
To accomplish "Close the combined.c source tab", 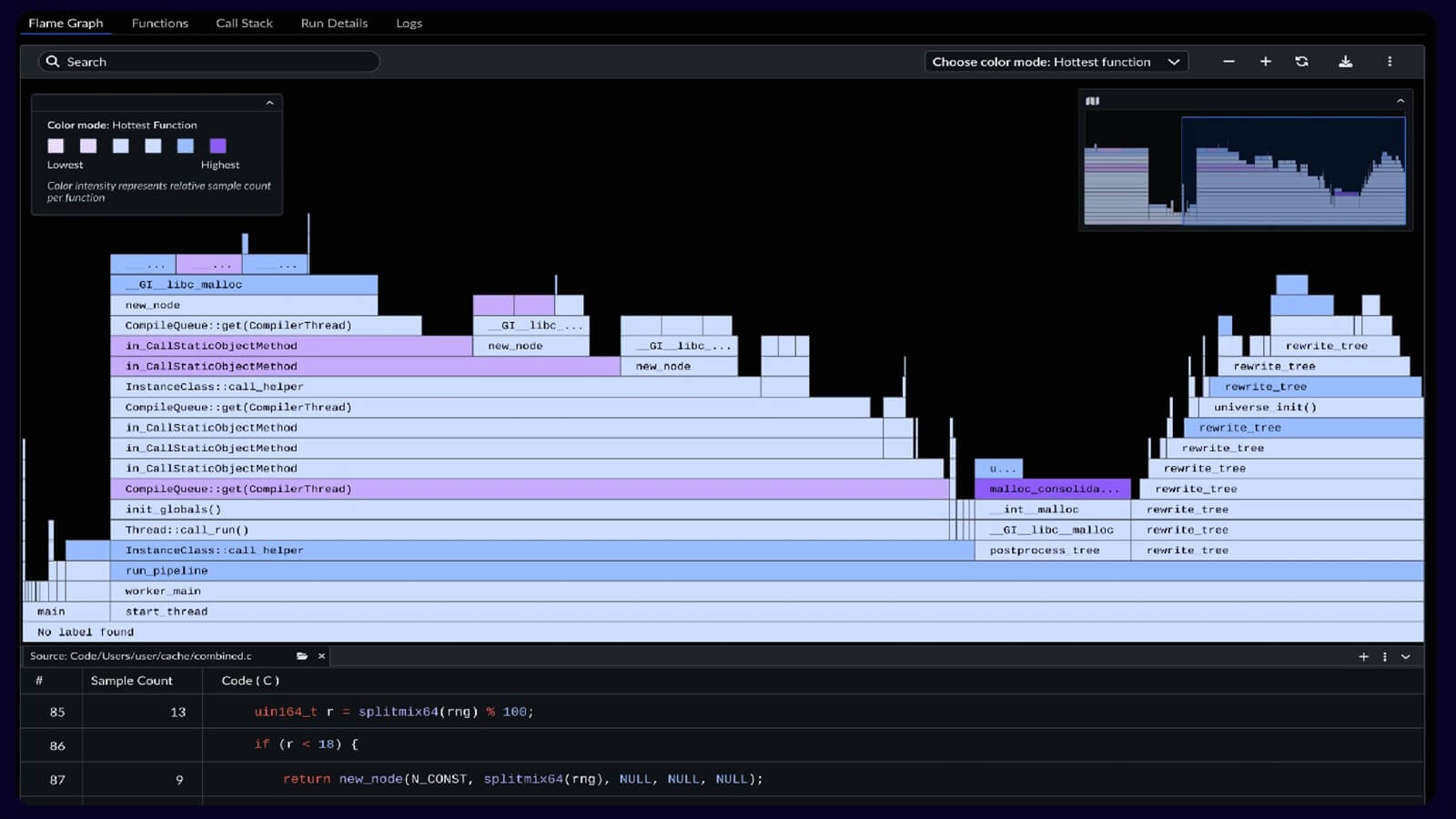I will (321, 656).
